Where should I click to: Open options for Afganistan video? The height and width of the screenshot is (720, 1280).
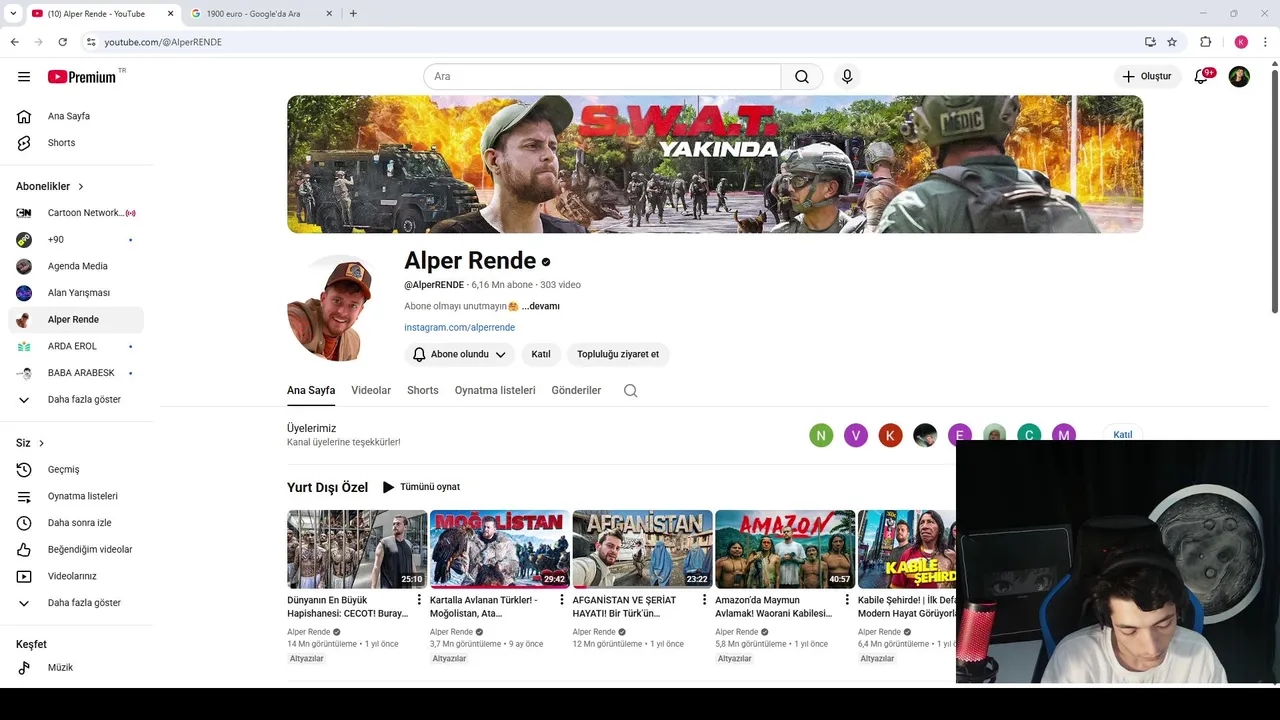coord(704,600)
